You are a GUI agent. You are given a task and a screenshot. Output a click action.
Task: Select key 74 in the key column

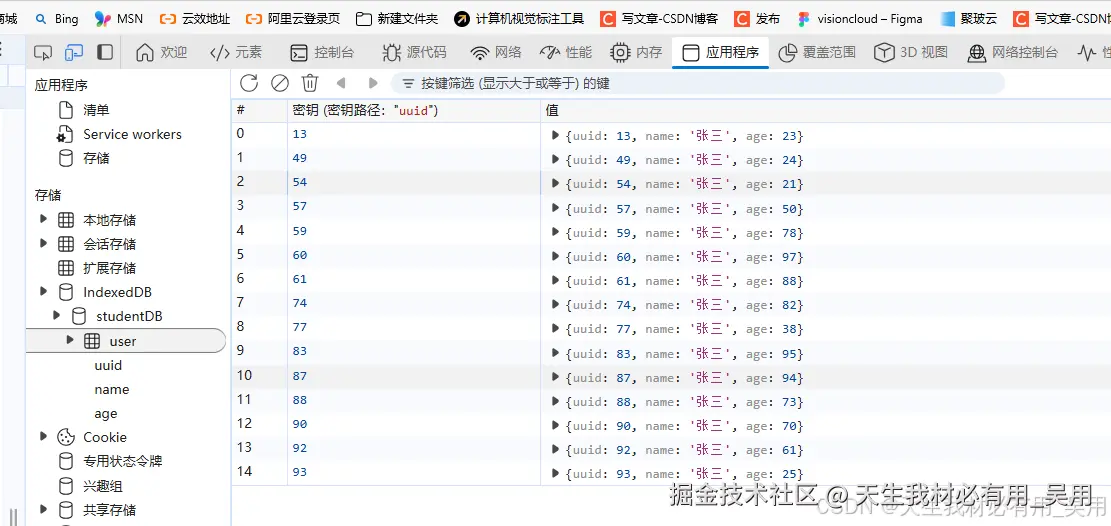coord(300,303)
